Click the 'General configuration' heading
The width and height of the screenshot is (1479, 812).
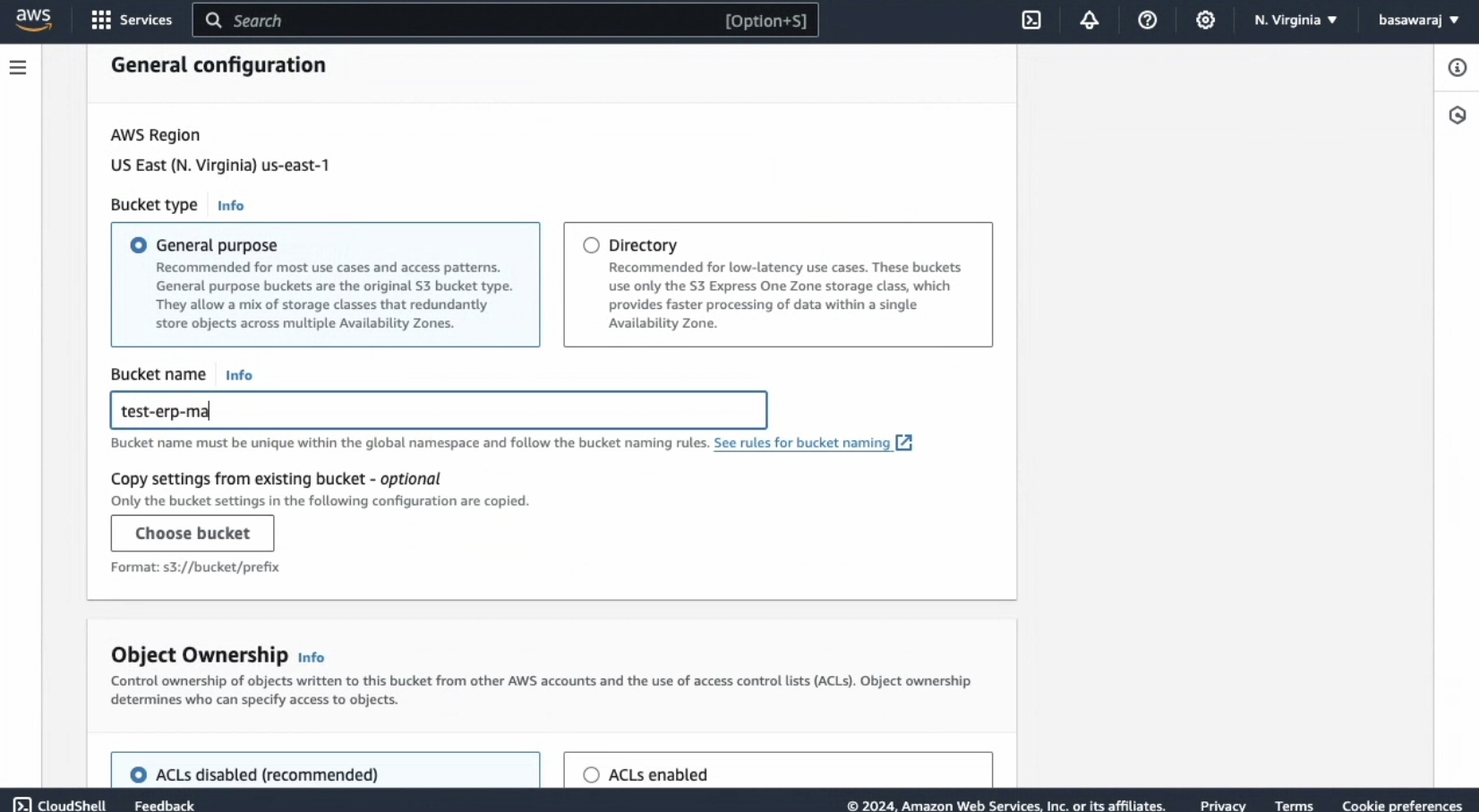click(218, 64)
